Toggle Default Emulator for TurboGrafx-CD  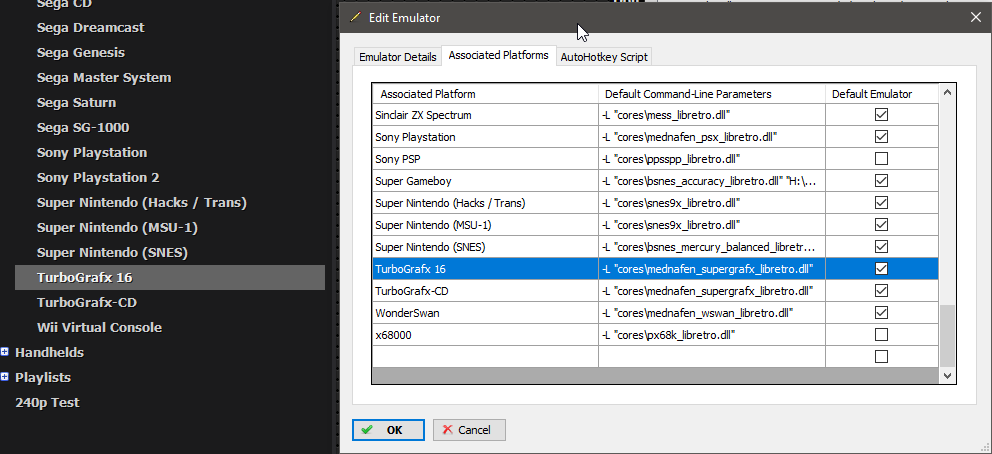pyautogui.click(x=881, y=291)
